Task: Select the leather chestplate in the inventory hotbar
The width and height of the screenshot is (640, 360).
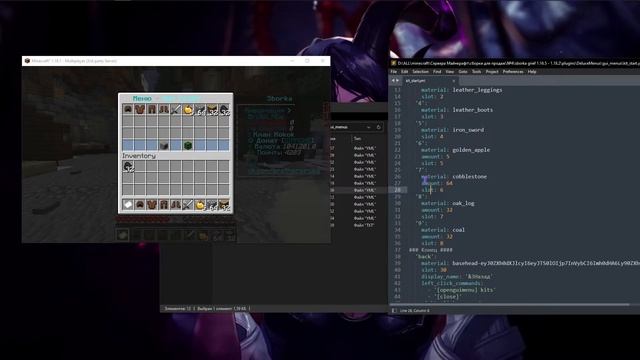Action: 152,204
